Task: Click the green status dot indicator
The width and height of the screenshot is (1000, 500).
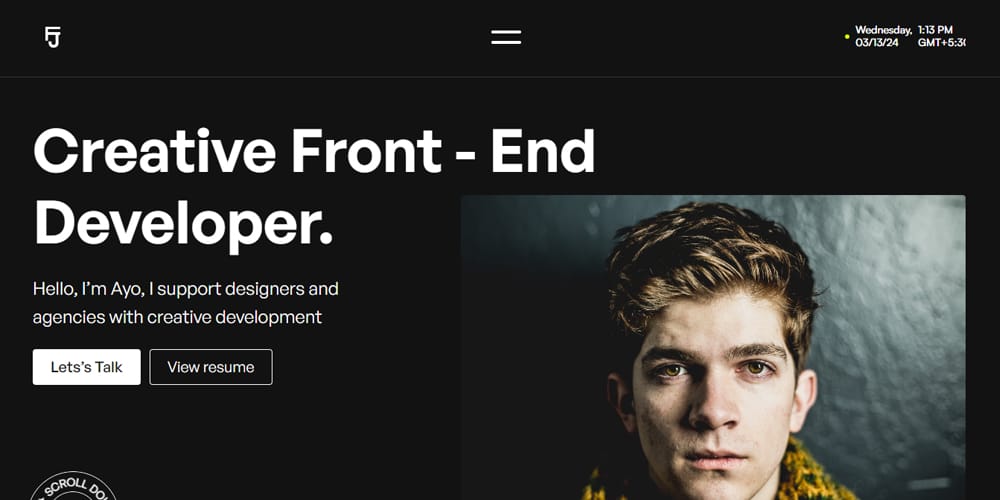Action: pyautogui.click(x=847, y=37)
